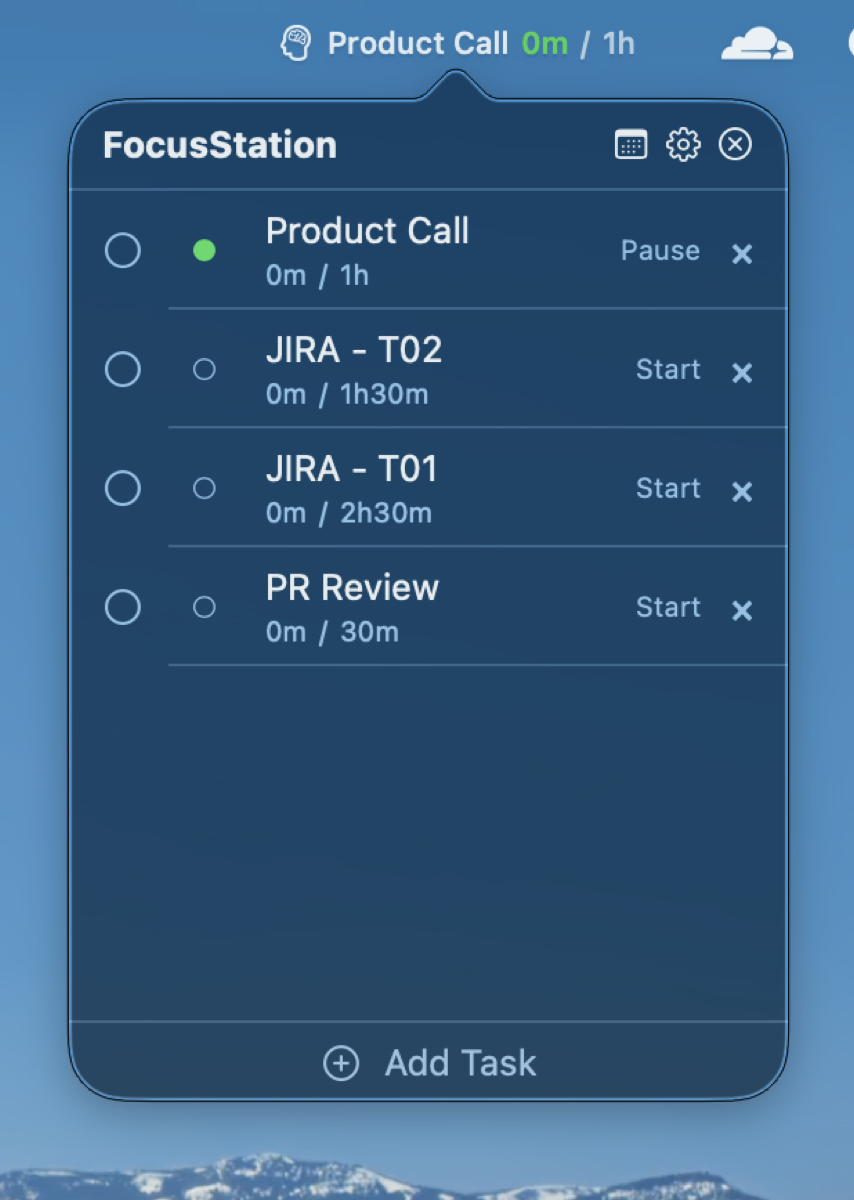Close the FocusStation popup with circled X
The height and width of the screenshot is (1200, 854).
(735, 145)
